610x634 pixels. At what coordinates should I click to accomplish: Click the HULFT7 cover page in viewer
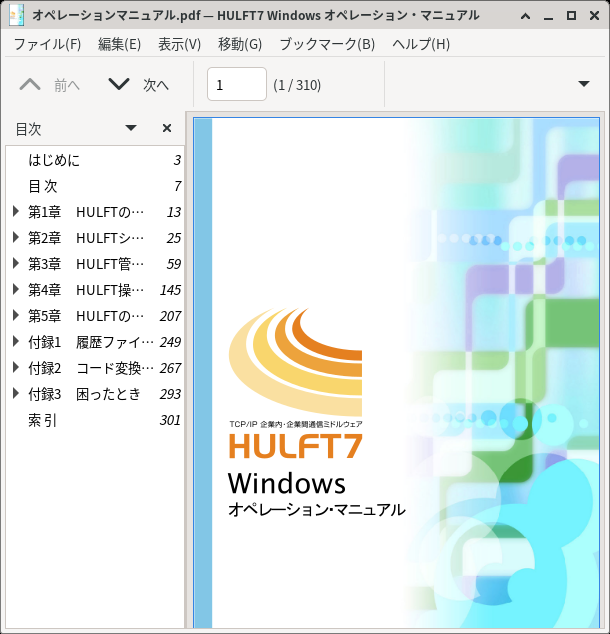396,373
